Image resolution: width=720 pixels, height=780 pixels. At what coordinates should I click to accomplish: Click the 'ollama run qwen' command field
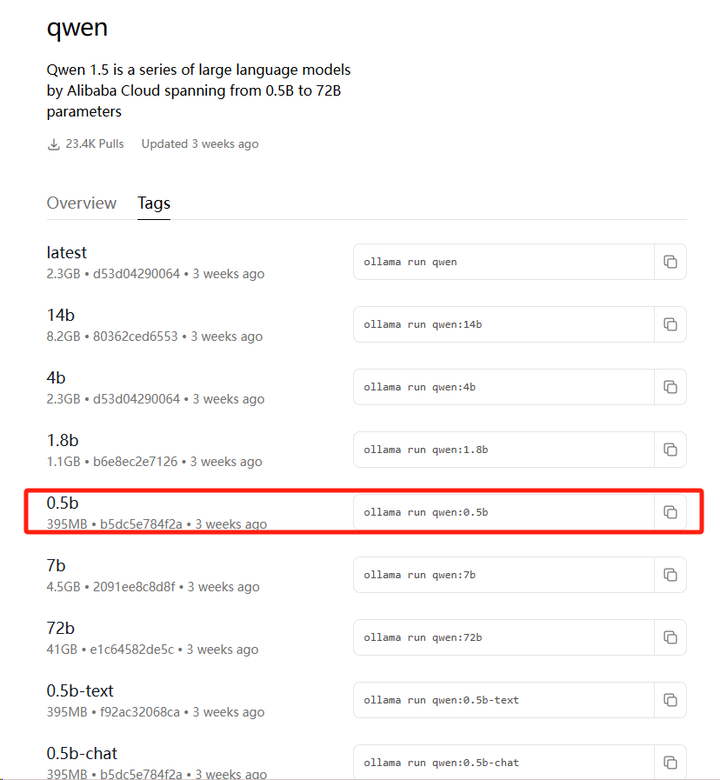coord(504,262)
